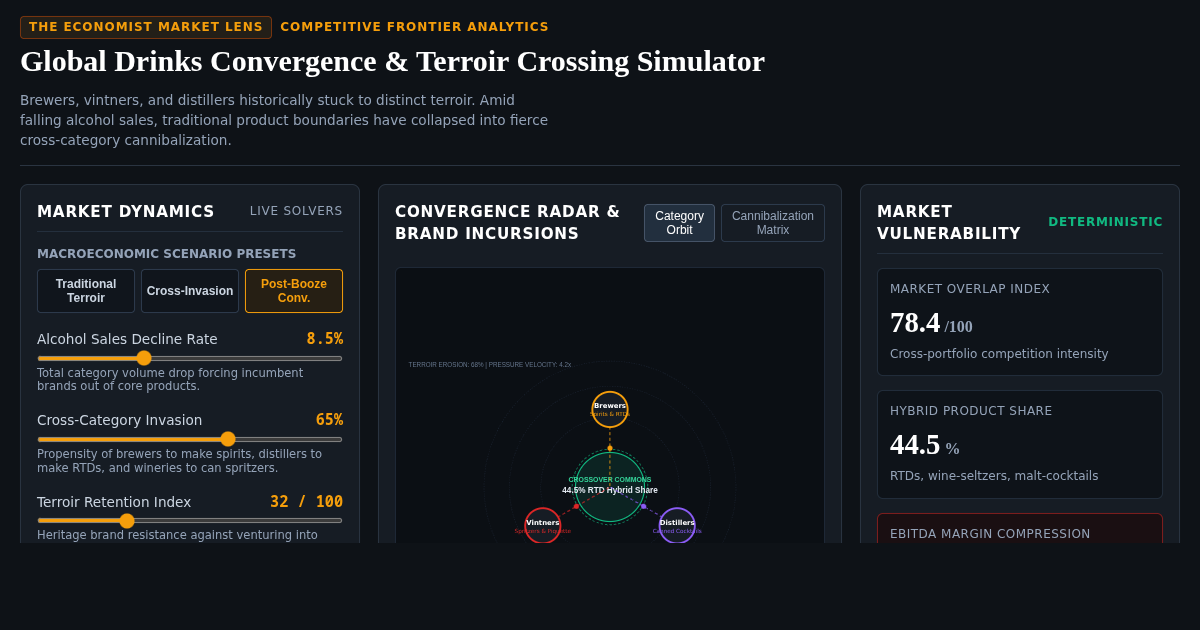Click the Global Drinks Convergence page title
The image size is (1200, 630).
pyautogui.click(x=392, y=61)
